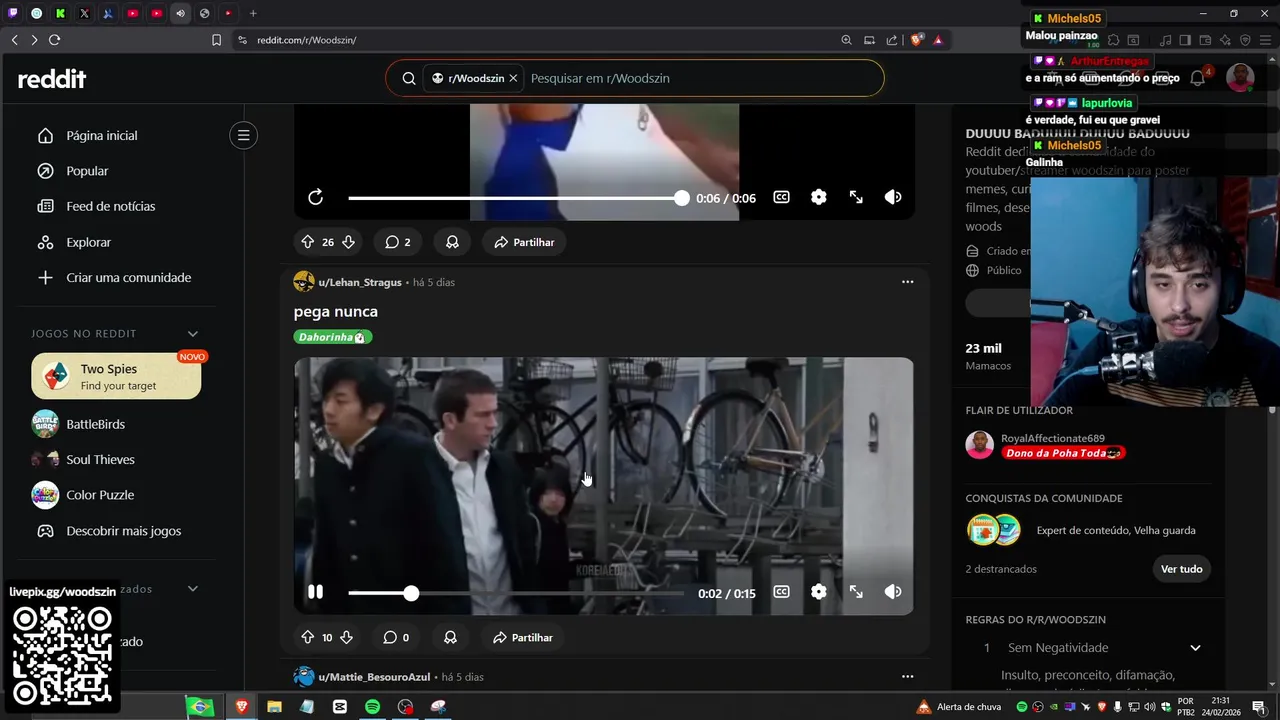
Task: Open the pega nunca post title
Action: tap(335, 312)
